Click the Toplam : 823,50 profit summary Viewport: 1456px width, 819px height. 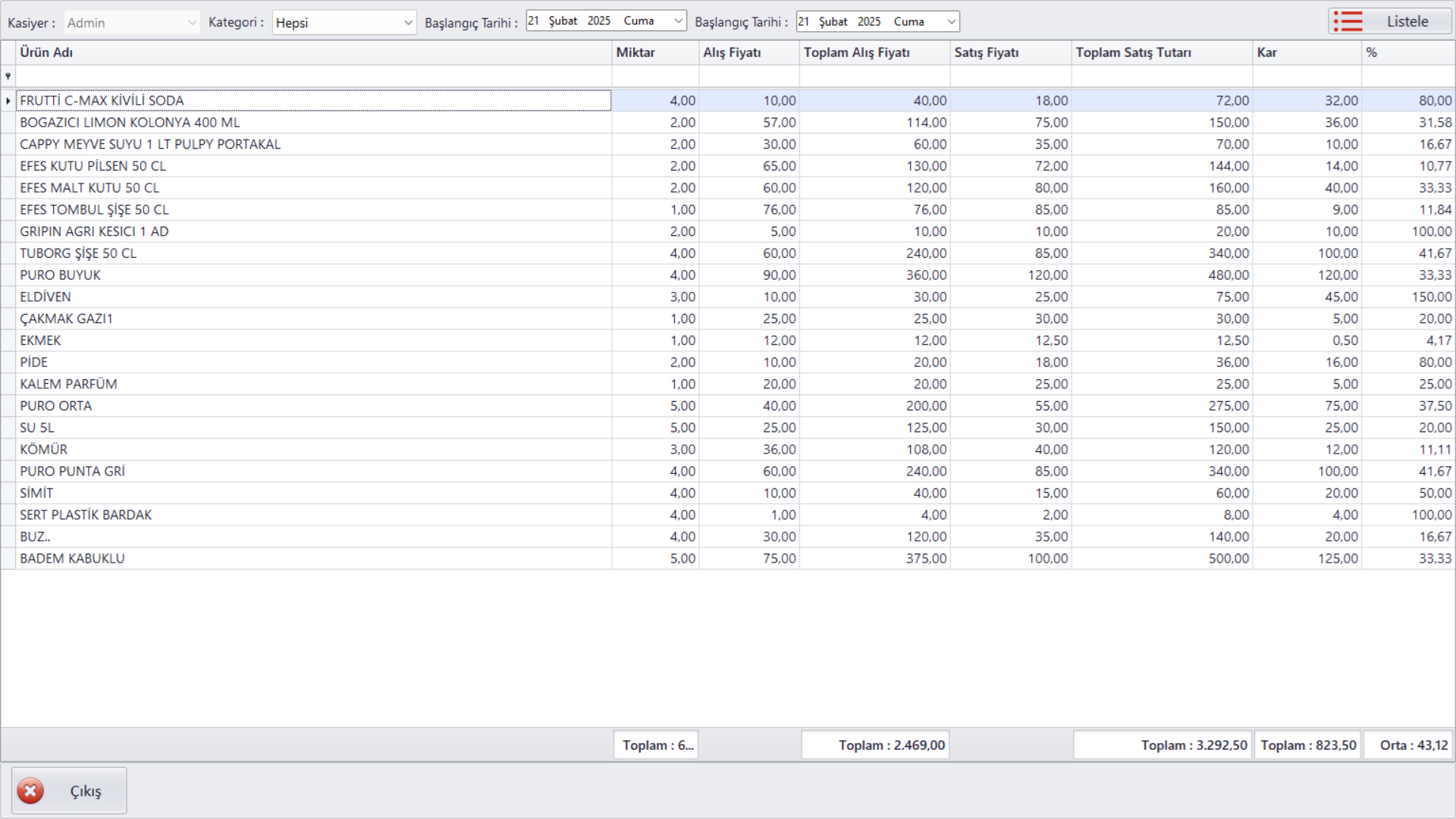1307,745
